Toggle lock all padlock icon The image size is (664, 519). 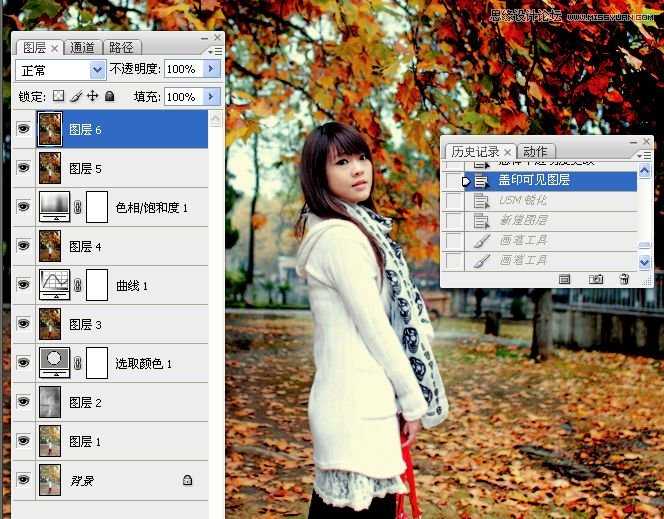point(110,96)
